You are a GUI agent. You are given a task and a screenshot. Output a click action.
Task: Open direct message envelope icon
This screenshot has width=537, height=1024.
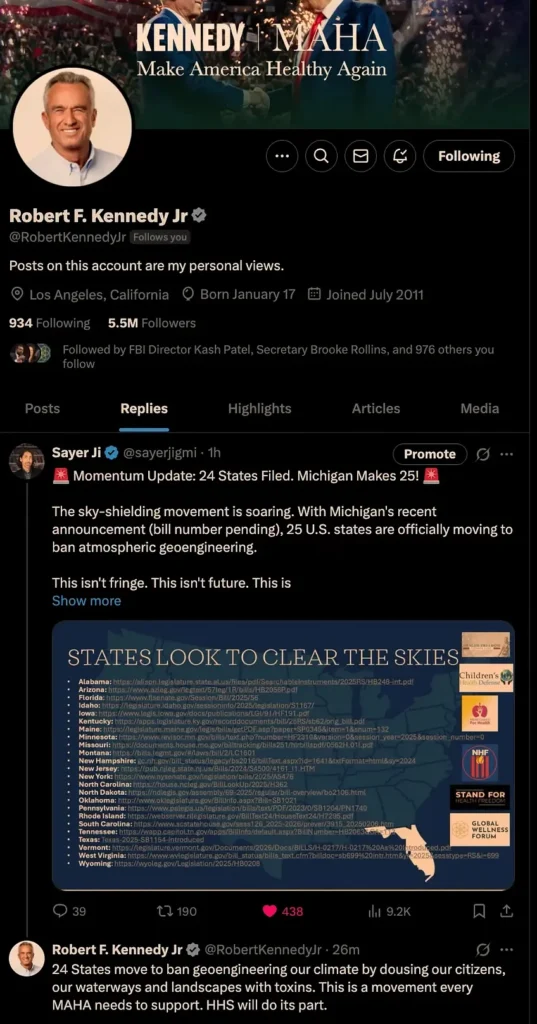coord(361,156)
